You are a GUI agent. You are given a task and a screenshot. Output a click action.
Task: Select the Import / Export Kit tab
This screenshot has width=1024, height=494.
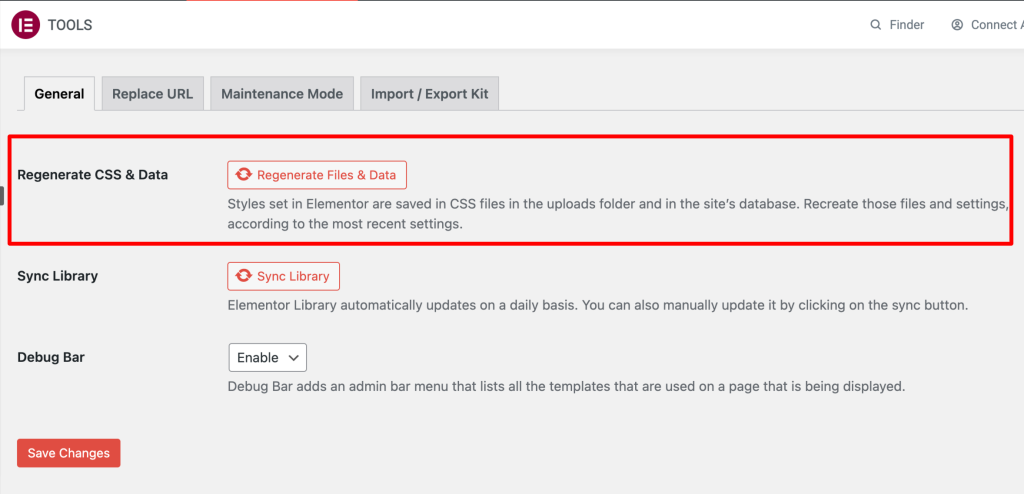[429, 94]
